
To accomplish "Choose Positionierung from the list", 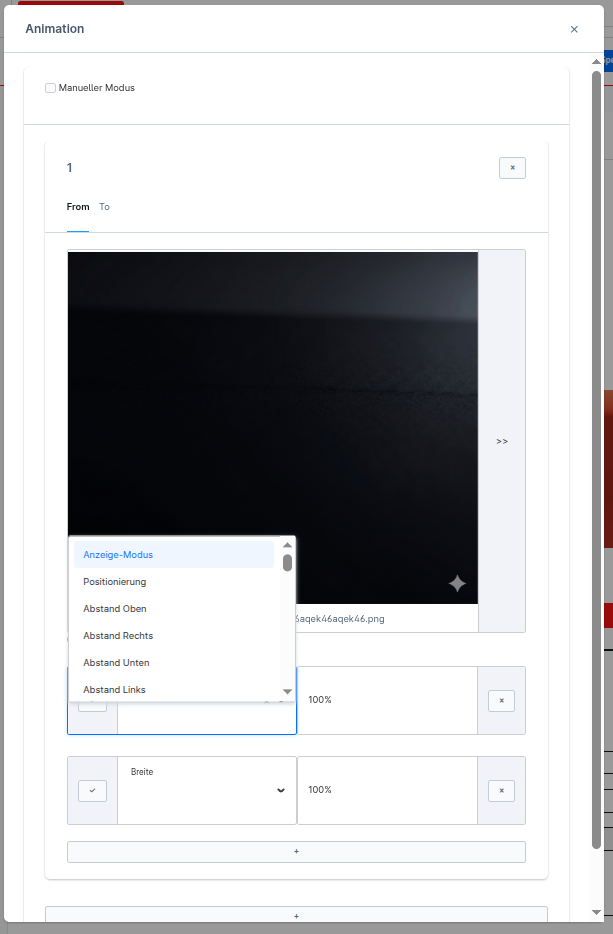I will (x=174, y=582).
